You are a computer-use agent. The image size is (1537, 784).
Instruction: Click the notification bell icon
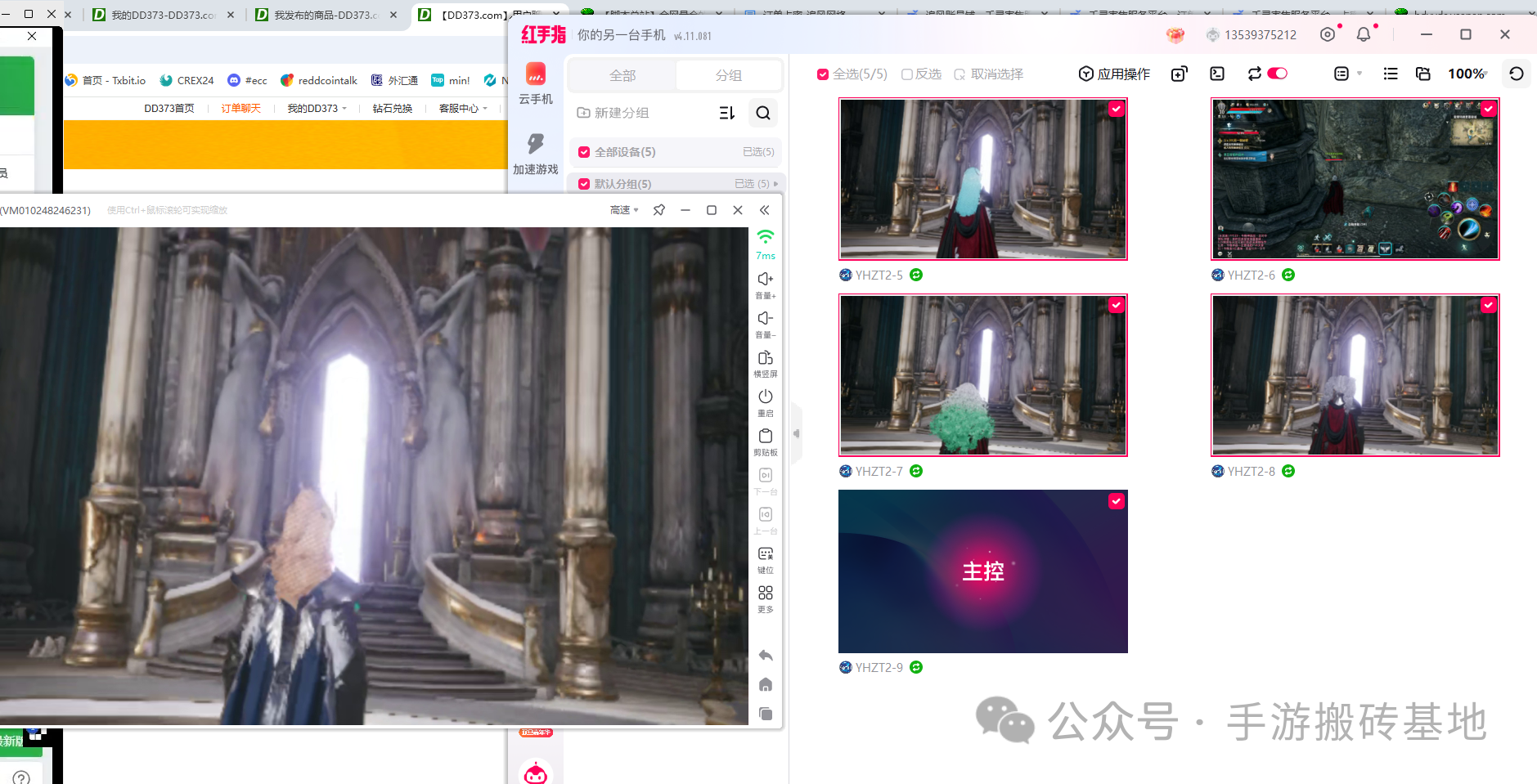point(1364,34)
